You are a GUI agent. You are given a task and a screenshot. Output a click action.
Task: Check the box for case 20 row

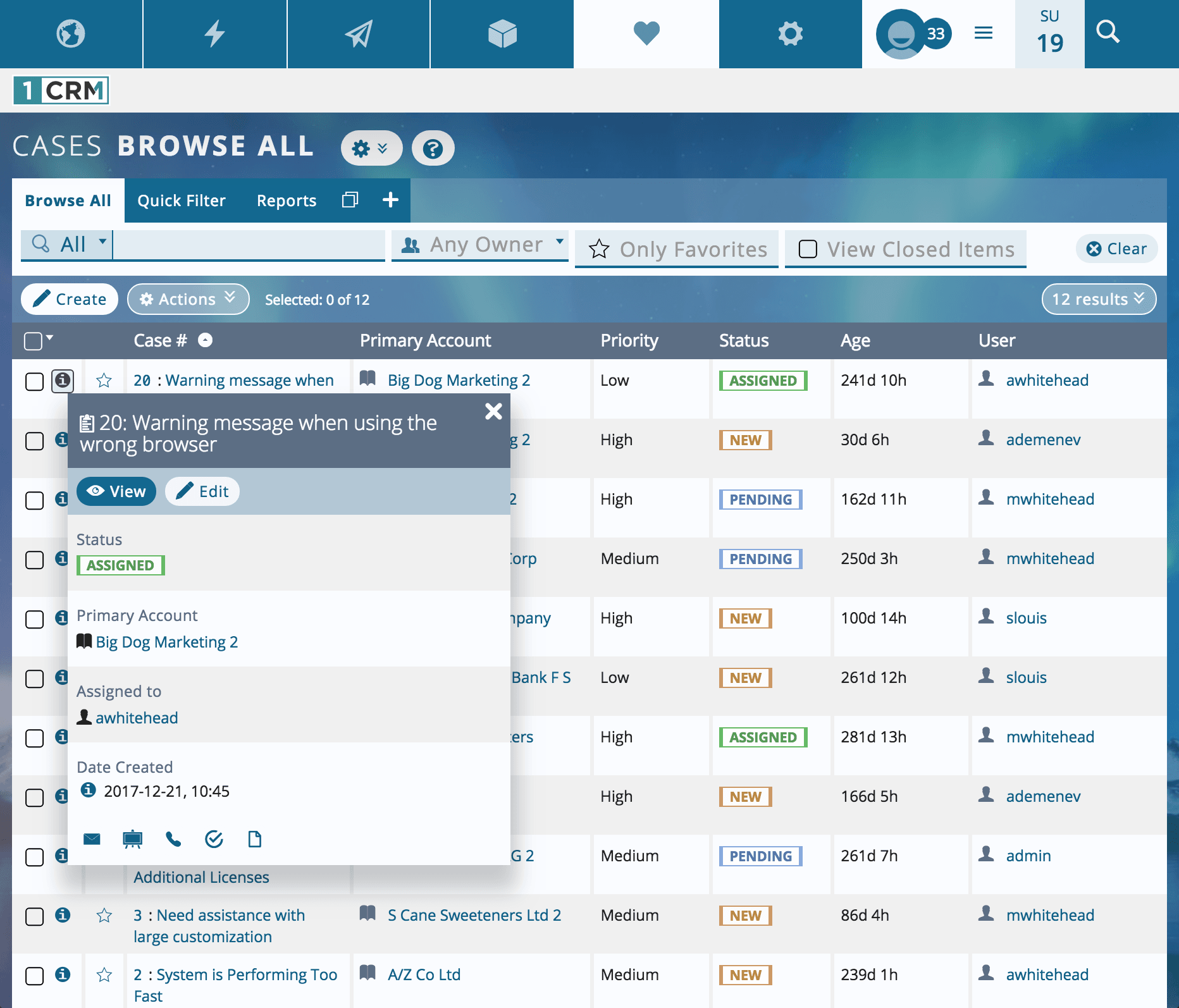tap(34, 381)
